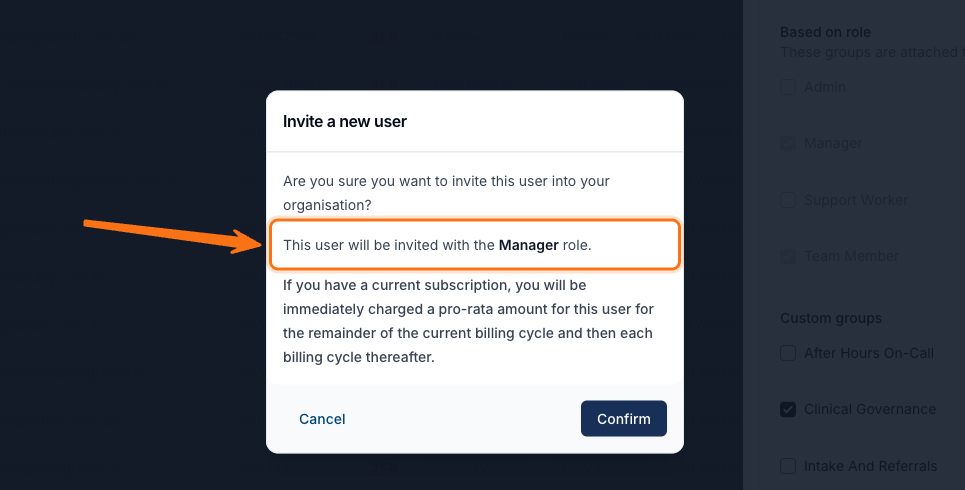Click the Based on role heading
Screen dimensions: 965x490
825,32
